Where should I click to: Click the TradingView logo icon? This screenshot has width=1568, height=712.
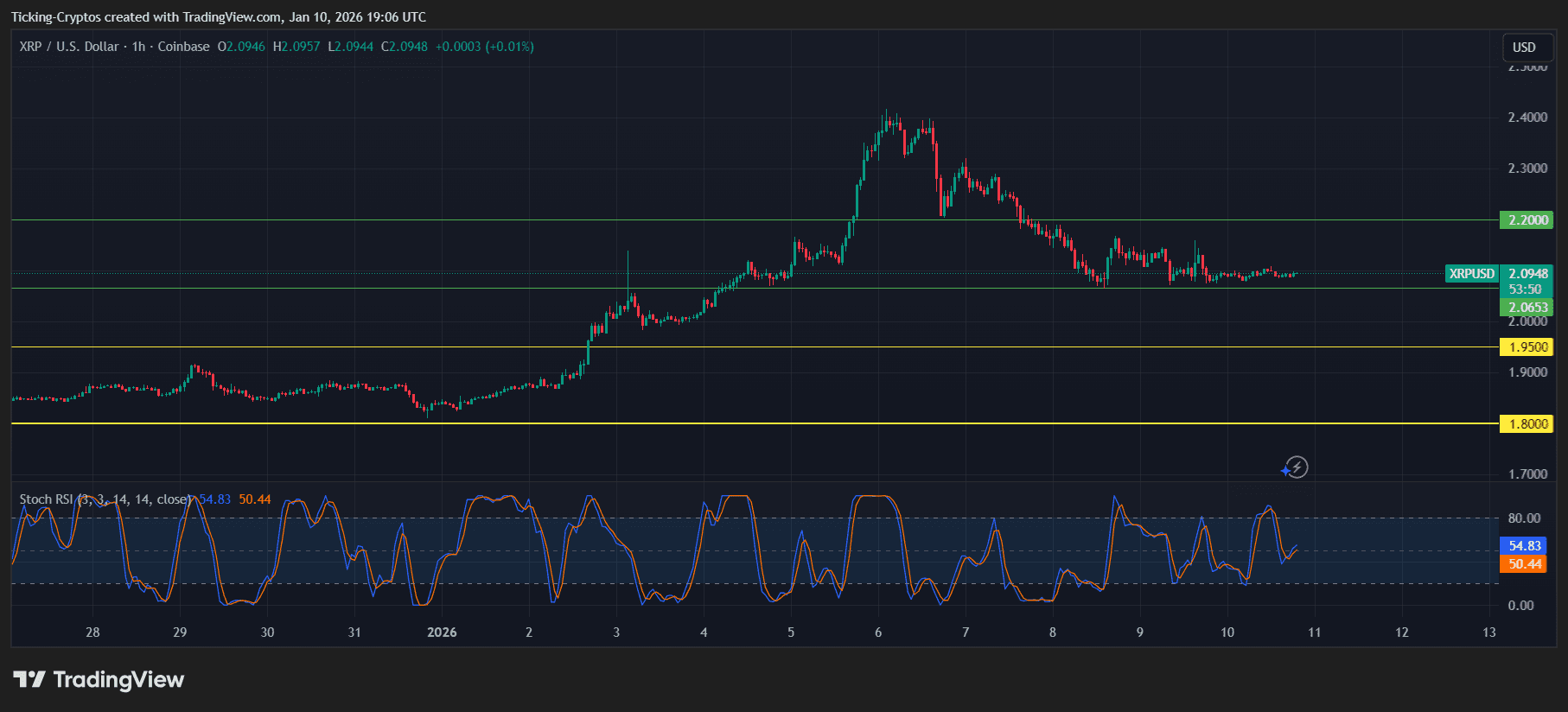[29, 680]
